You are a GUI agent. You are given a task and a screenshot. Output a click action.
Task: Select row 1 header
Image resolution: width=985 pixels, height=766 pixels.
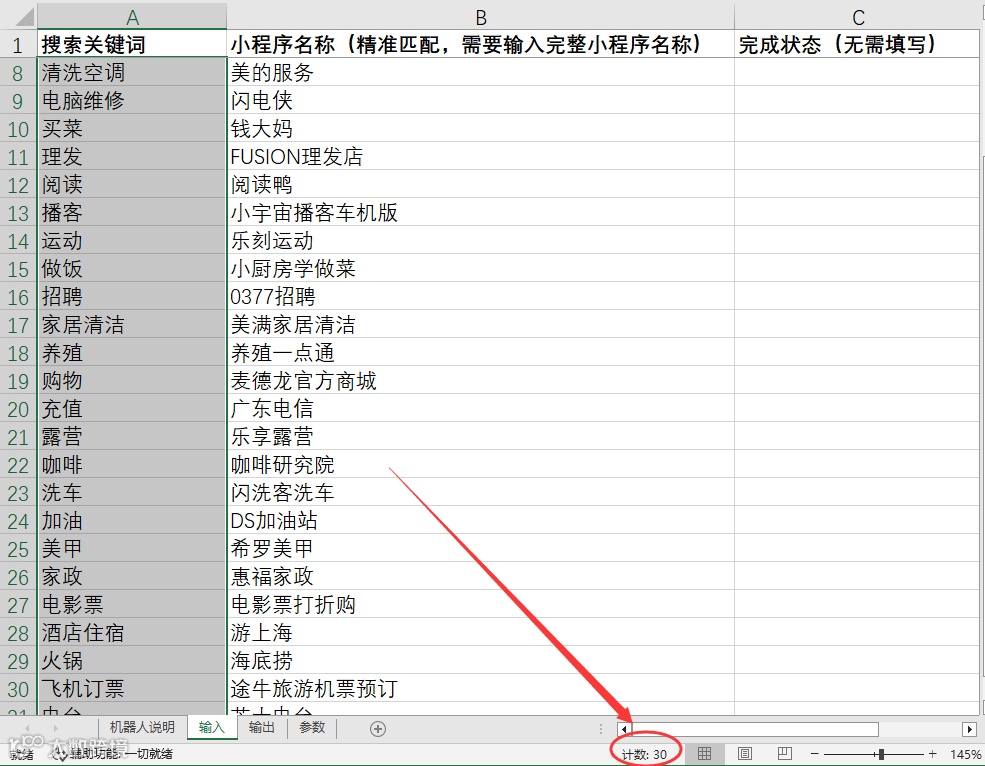tap(18, 45)
